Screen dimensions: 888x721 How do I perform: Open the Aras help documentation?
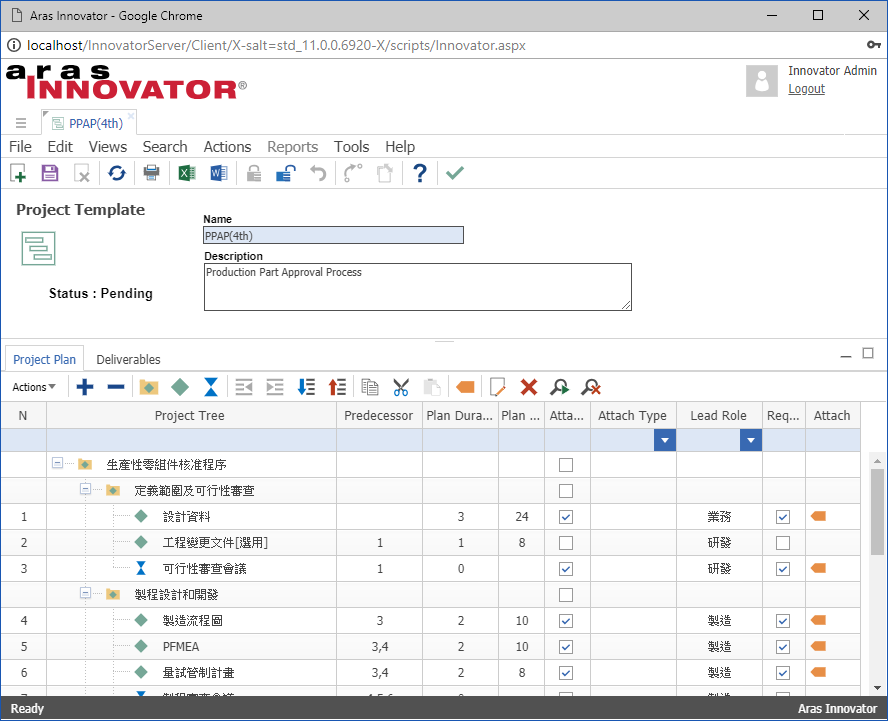pyautogui.click(x=419, y=172)
